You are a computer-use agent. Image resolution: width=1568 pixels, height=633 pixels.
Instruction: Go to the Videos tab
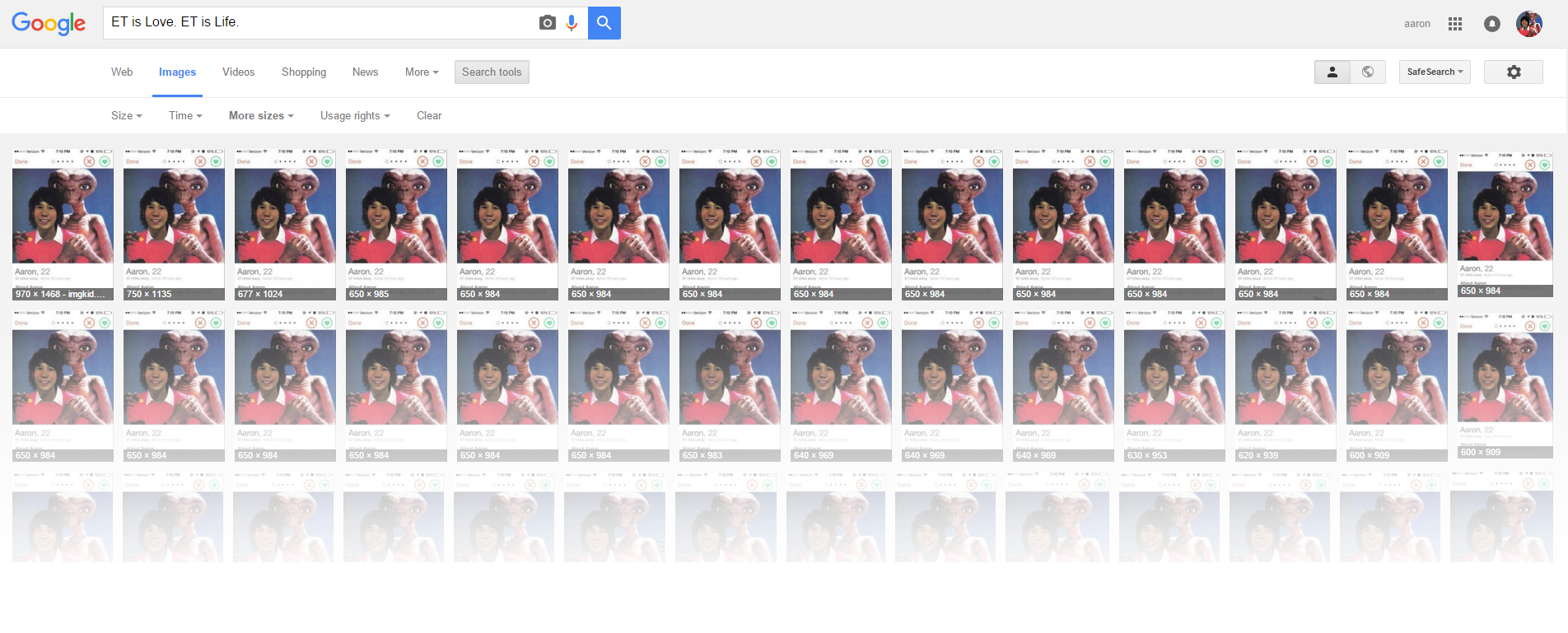point(238,72)
